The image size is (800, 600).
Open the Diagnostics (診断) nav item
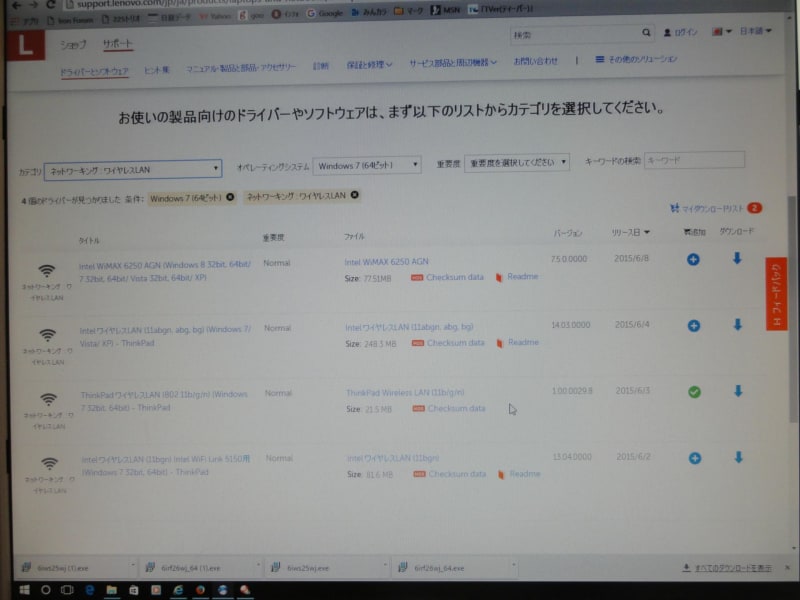pos(320,66)
